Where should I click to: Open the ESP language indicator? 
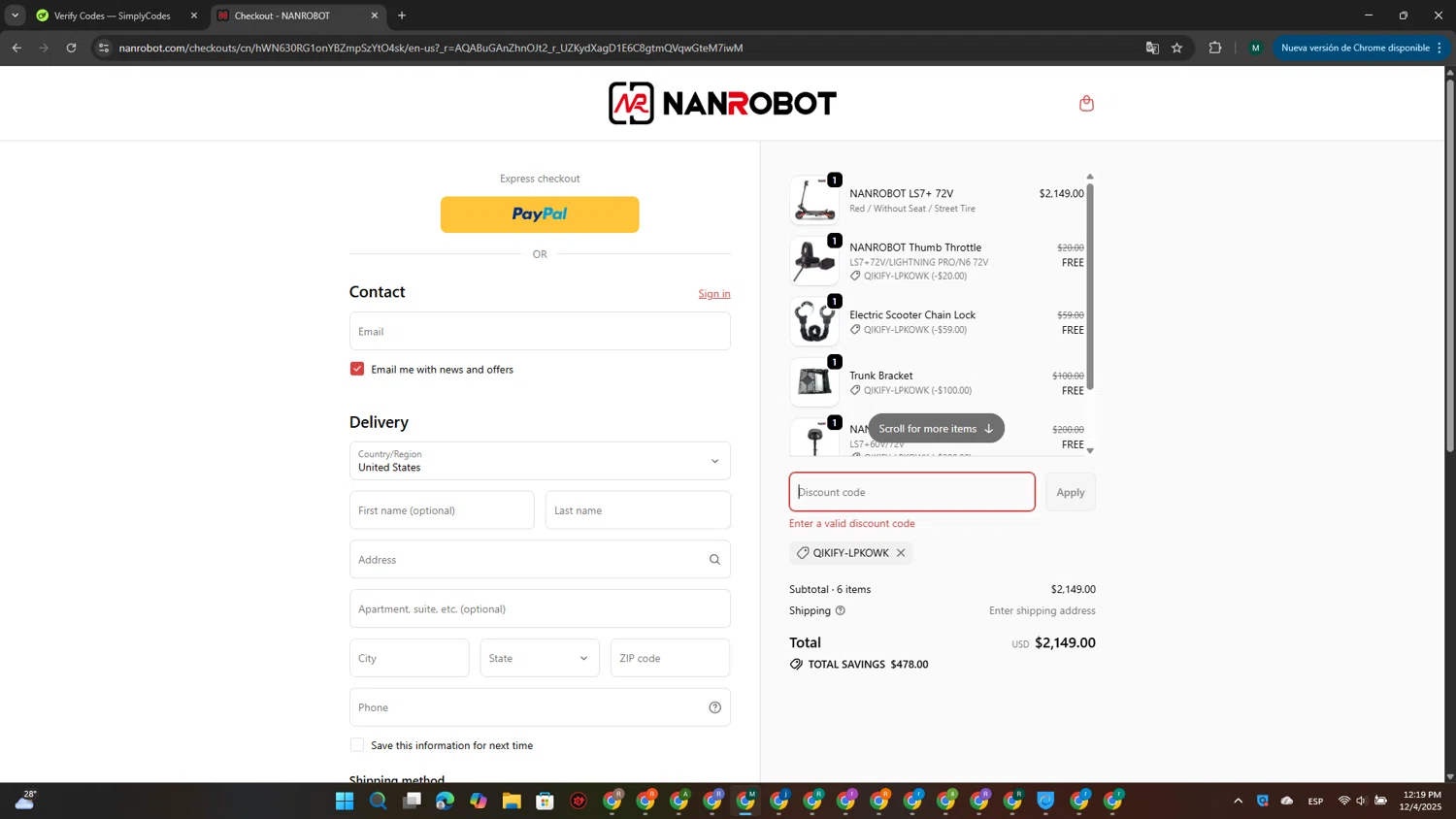point(1315,802)
